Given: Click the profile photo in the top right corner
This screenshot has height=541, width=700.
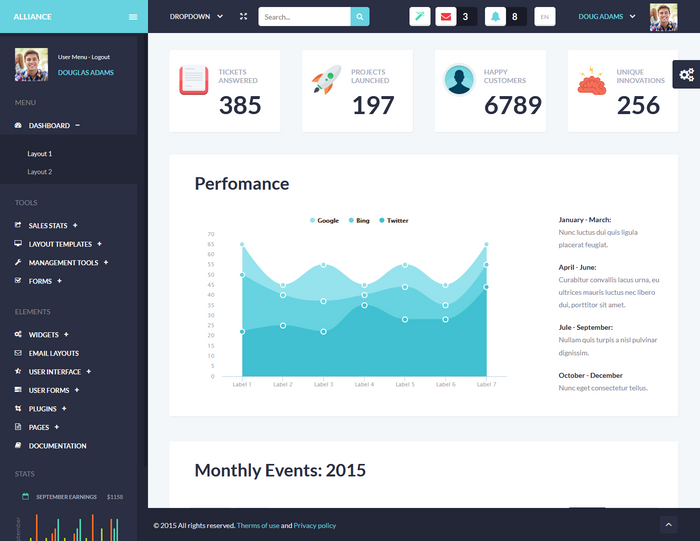Looking at the screenshot, I should point(663,17).
